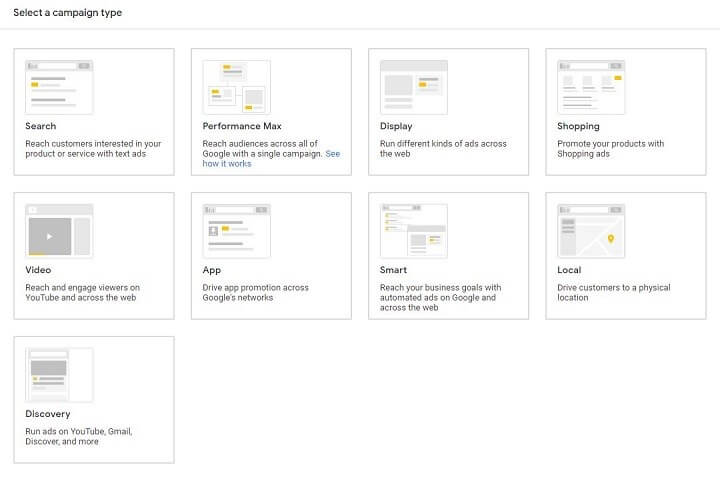This screenshot has height=477, width=720.
Task: Click 'Drive customers to a physical location' description
Action: point(613,293)
